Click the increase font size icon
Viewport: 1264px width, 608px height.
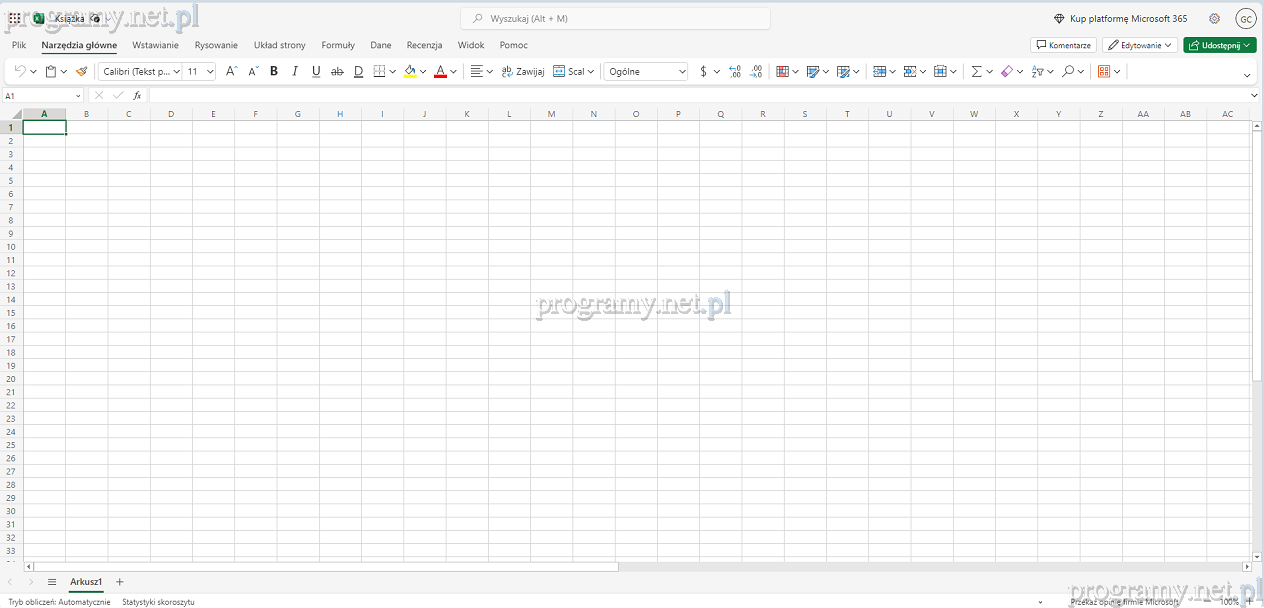pos(231,71)
